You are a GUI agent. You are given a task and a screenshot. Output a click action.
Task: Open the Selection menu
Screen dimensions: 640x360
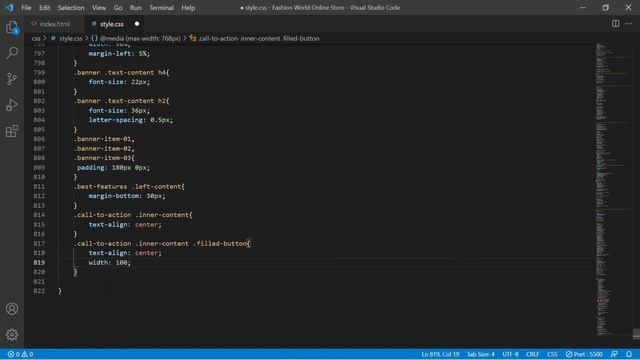tap(71, 7)
